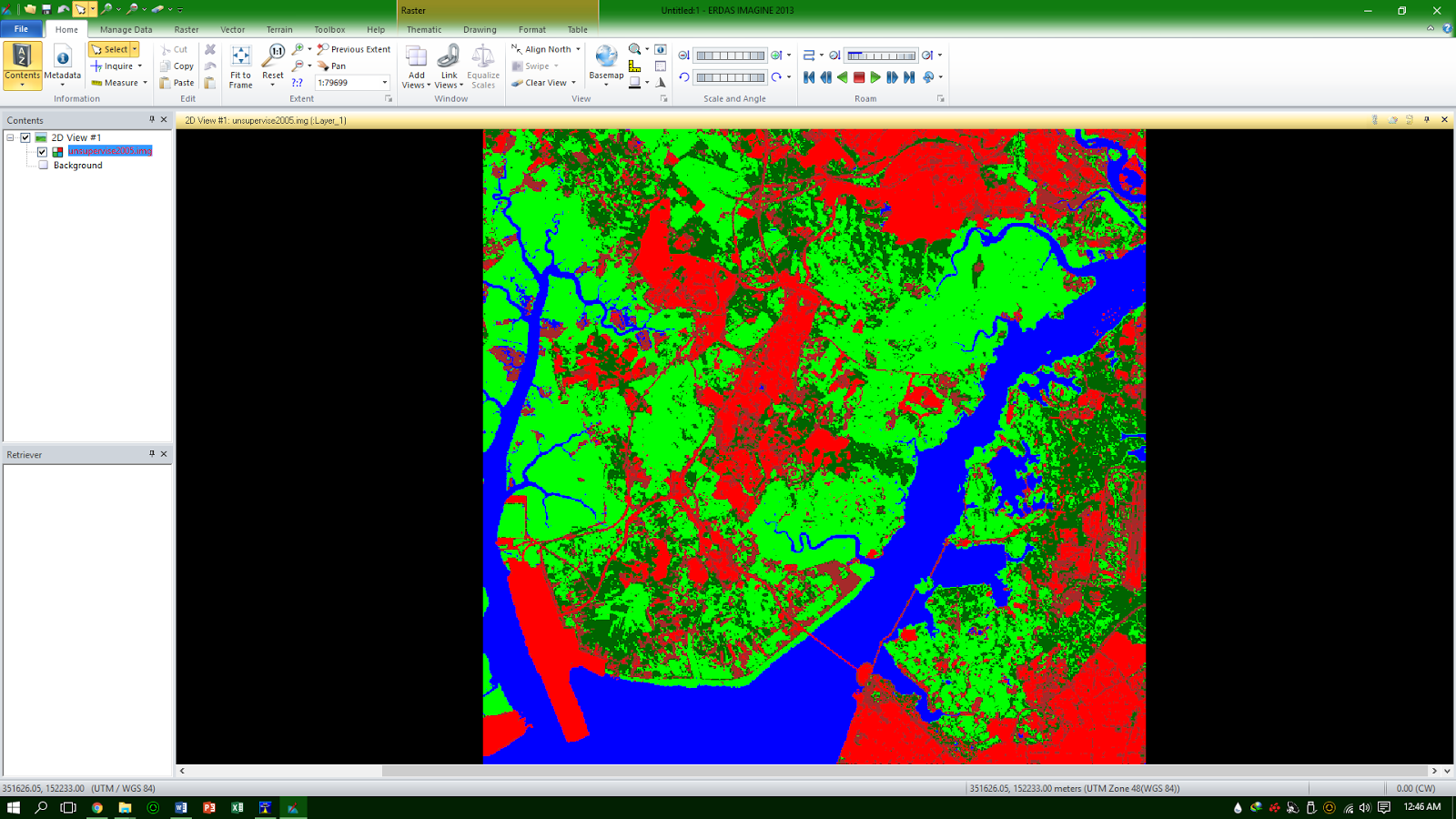Click the scale increase icon right of the scale slider
Viewport: 1456px width, 819px height.
pos(776,56)
